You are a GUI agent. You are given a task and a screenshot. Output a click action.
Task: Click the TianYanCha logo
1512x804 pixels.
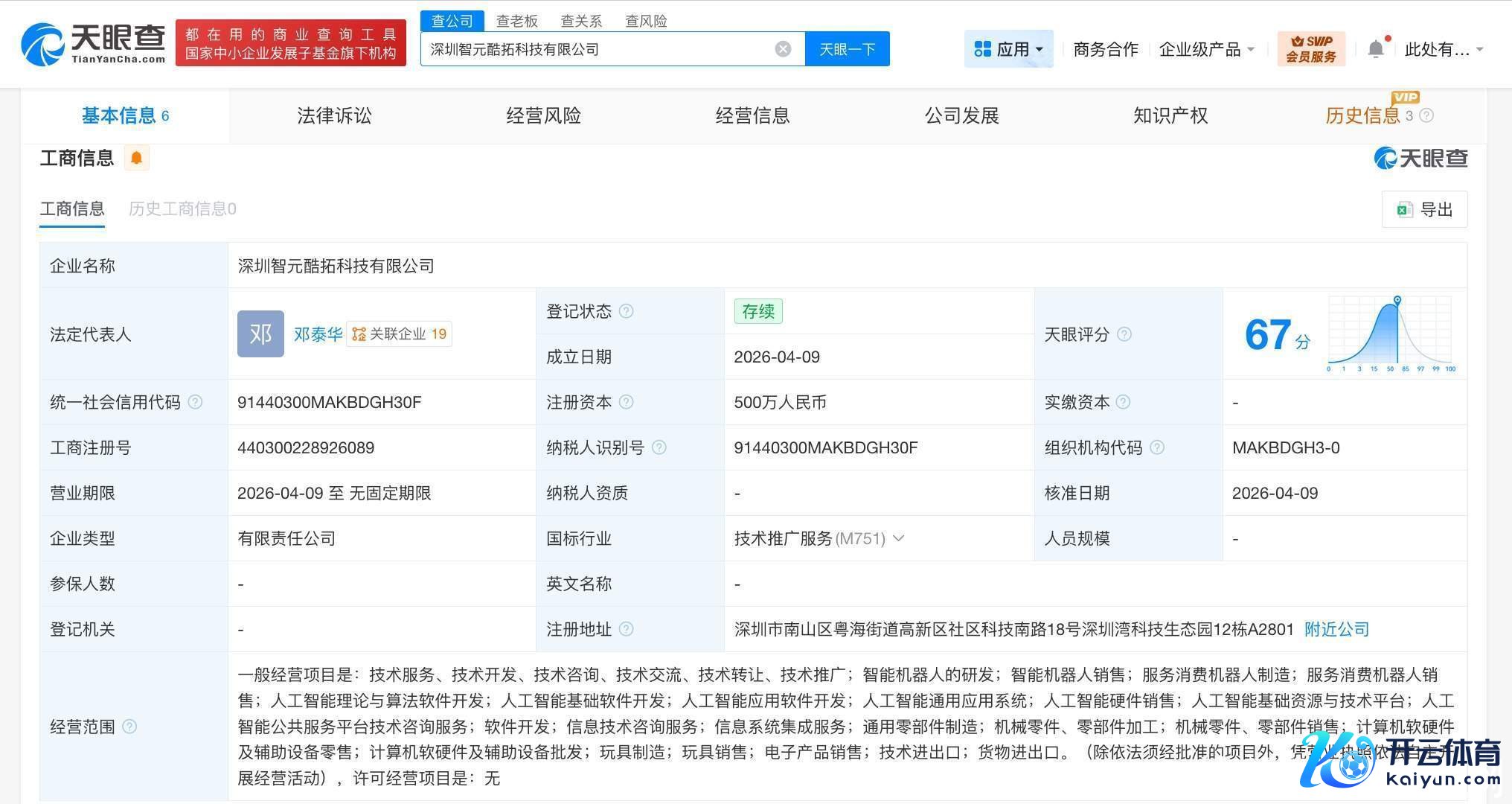coord(93,44)
